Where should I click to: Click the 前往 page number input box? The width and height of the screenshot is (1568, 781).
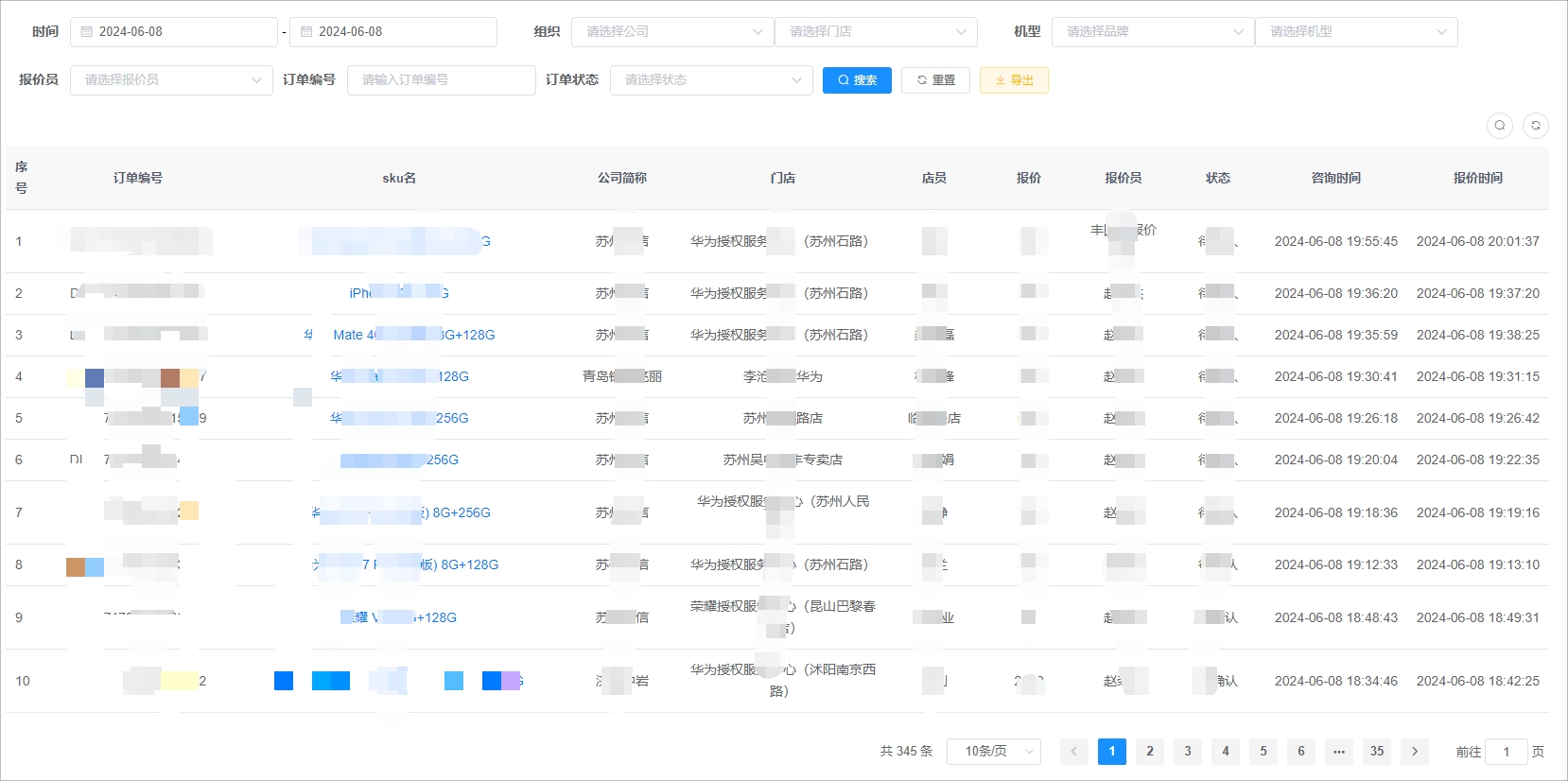pyautogui.click(x=1507, y=752)
